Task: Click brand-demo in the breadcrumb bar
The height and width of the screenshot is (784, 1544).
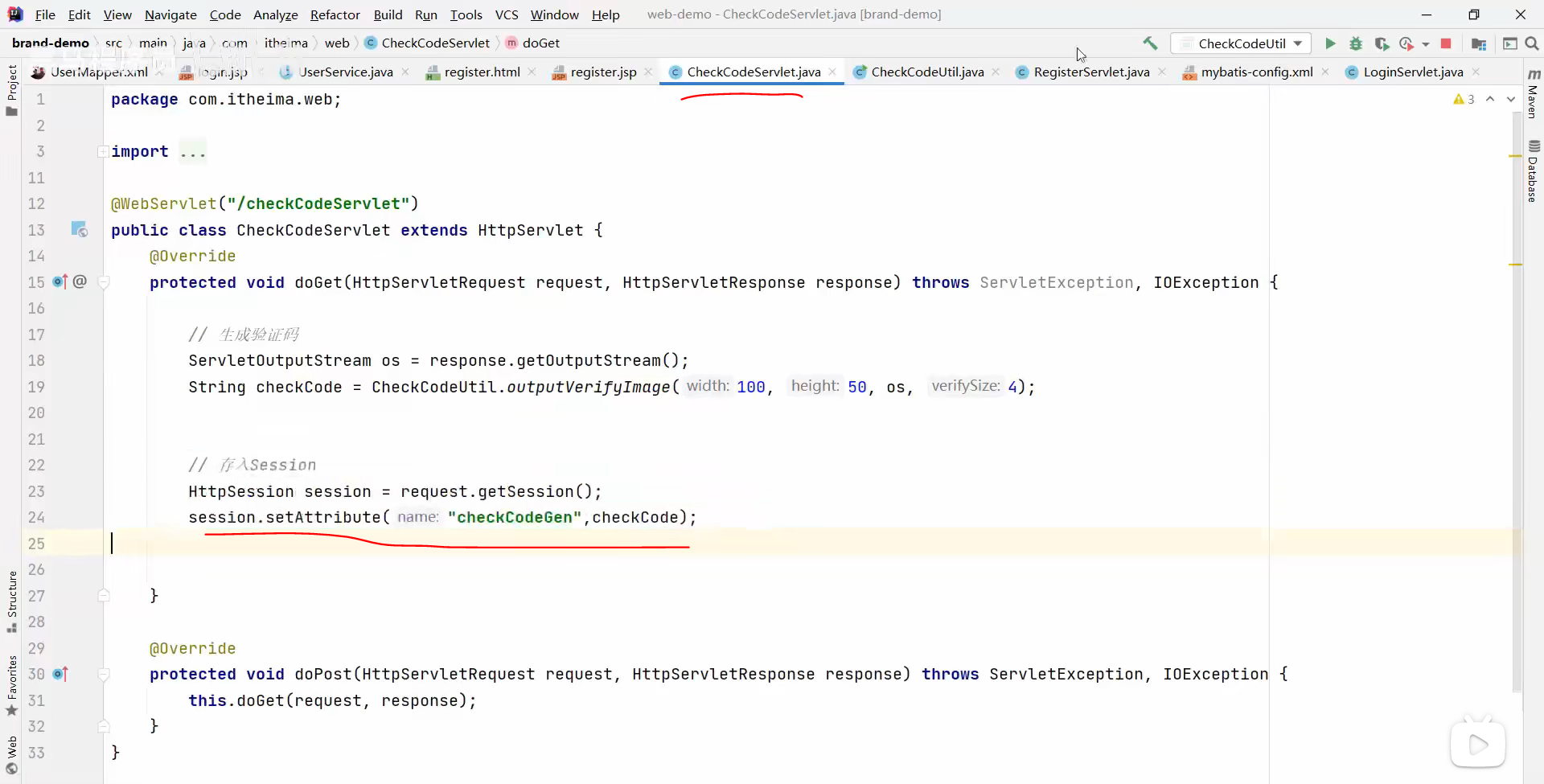Action: pyautogui.click(x=51, y=43)
